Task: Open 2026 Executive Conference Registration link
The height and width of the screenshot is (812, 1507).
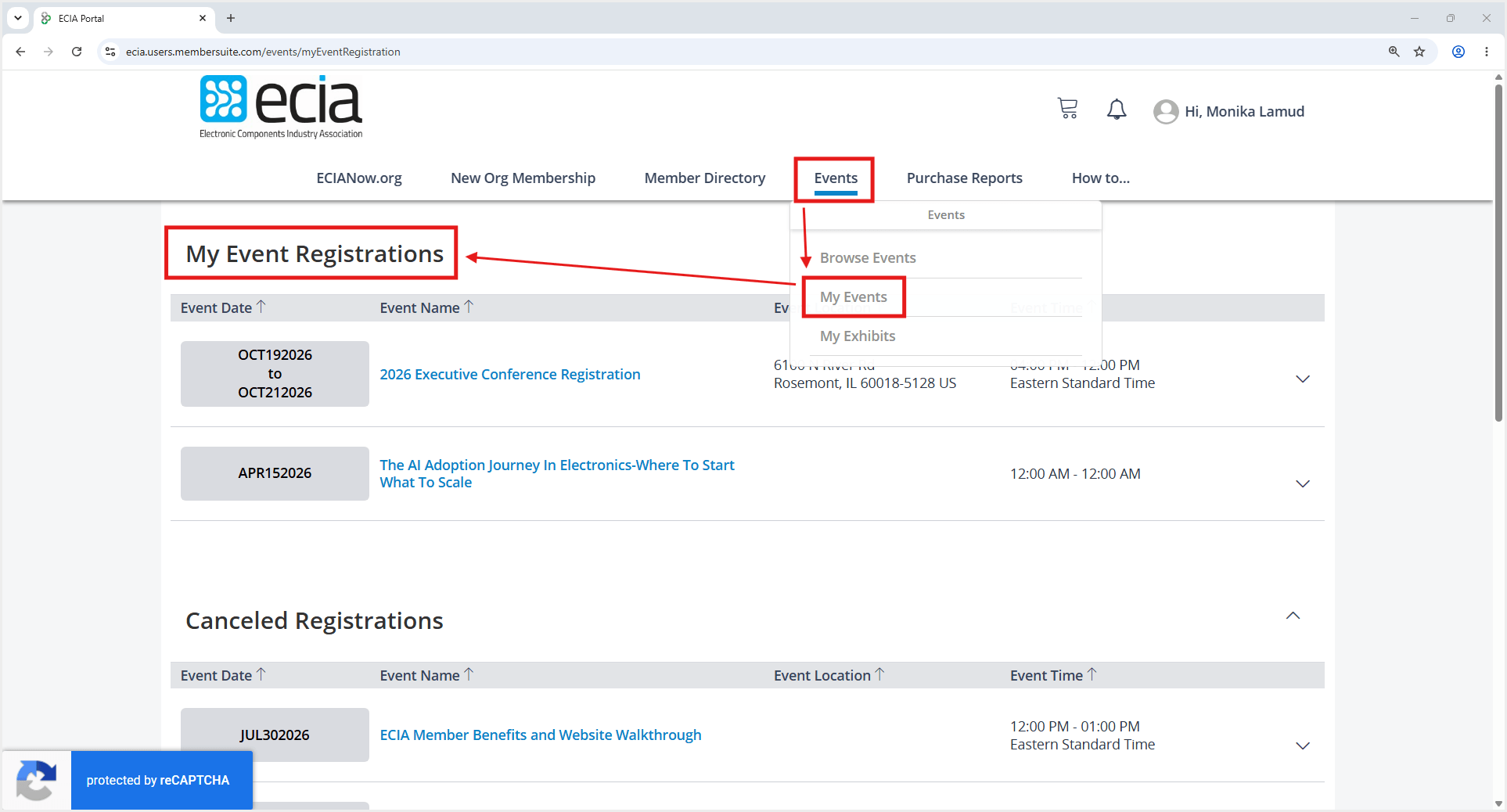Action: [510, 375]
